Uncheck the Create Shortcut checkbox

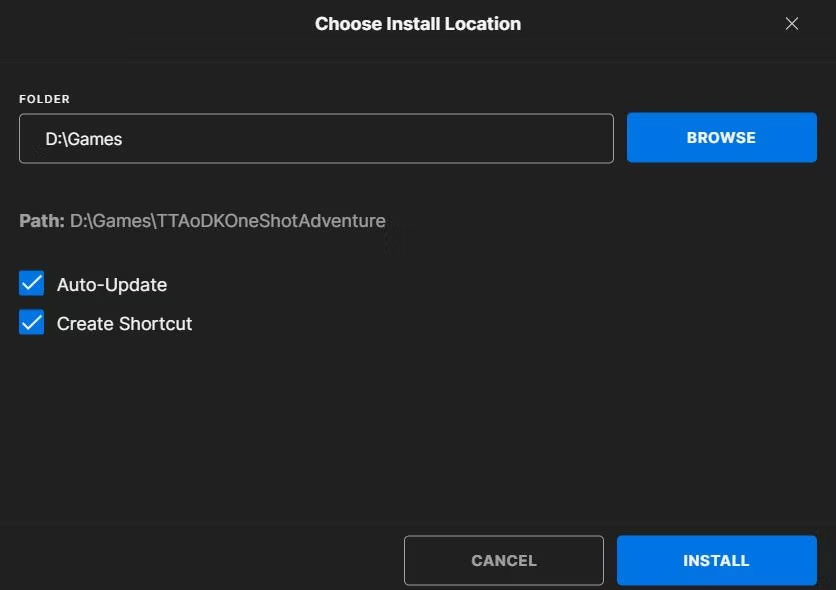pos(31,322)
